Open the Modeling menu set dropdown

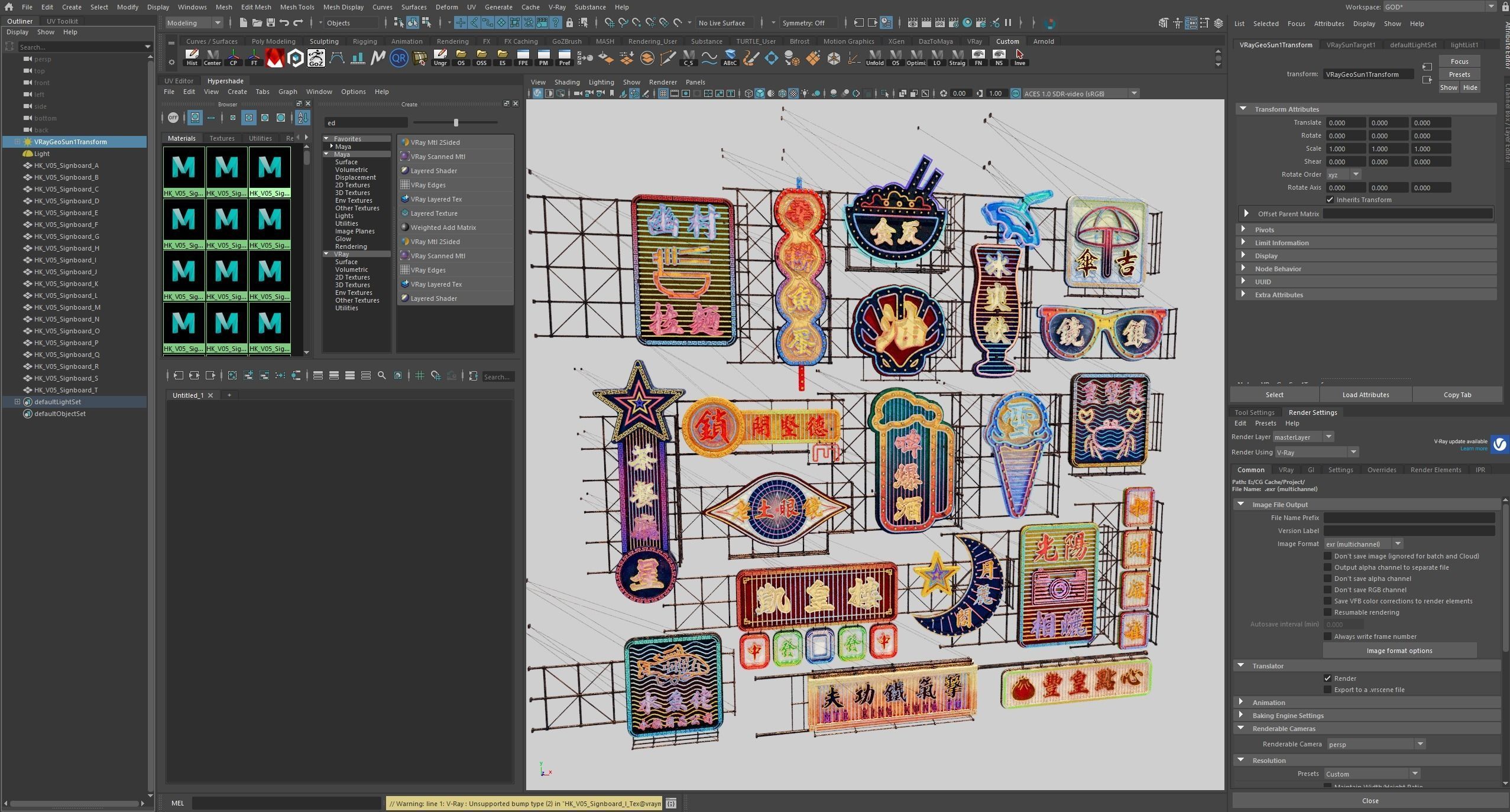(194, 23)
